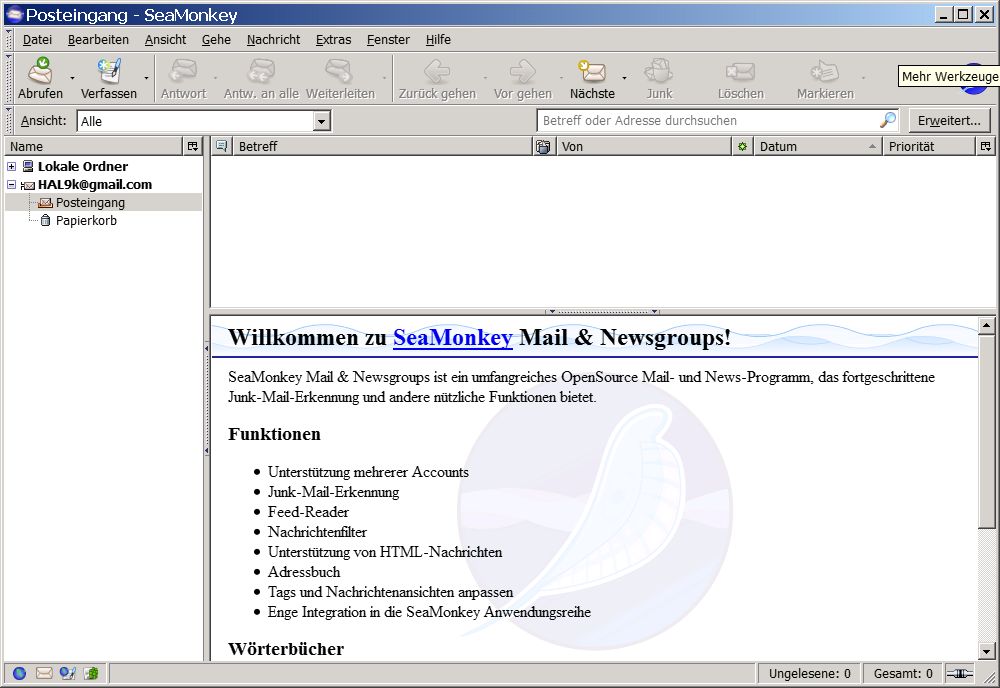Open the Extras menu

click(x=334, y=40)
